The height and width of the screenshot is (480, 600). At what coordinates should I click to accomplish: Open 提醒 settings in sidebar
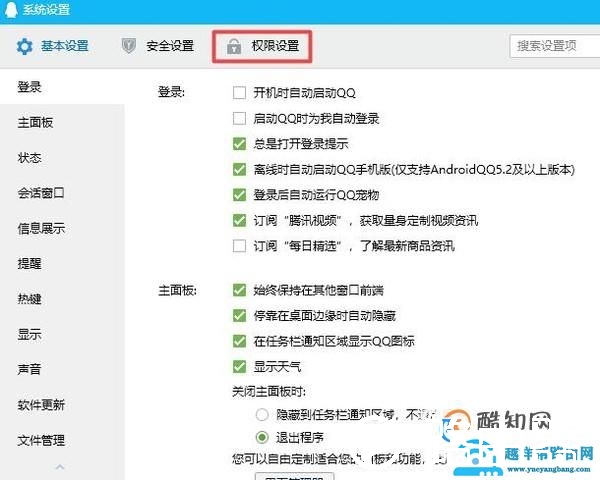coord(29,264)
